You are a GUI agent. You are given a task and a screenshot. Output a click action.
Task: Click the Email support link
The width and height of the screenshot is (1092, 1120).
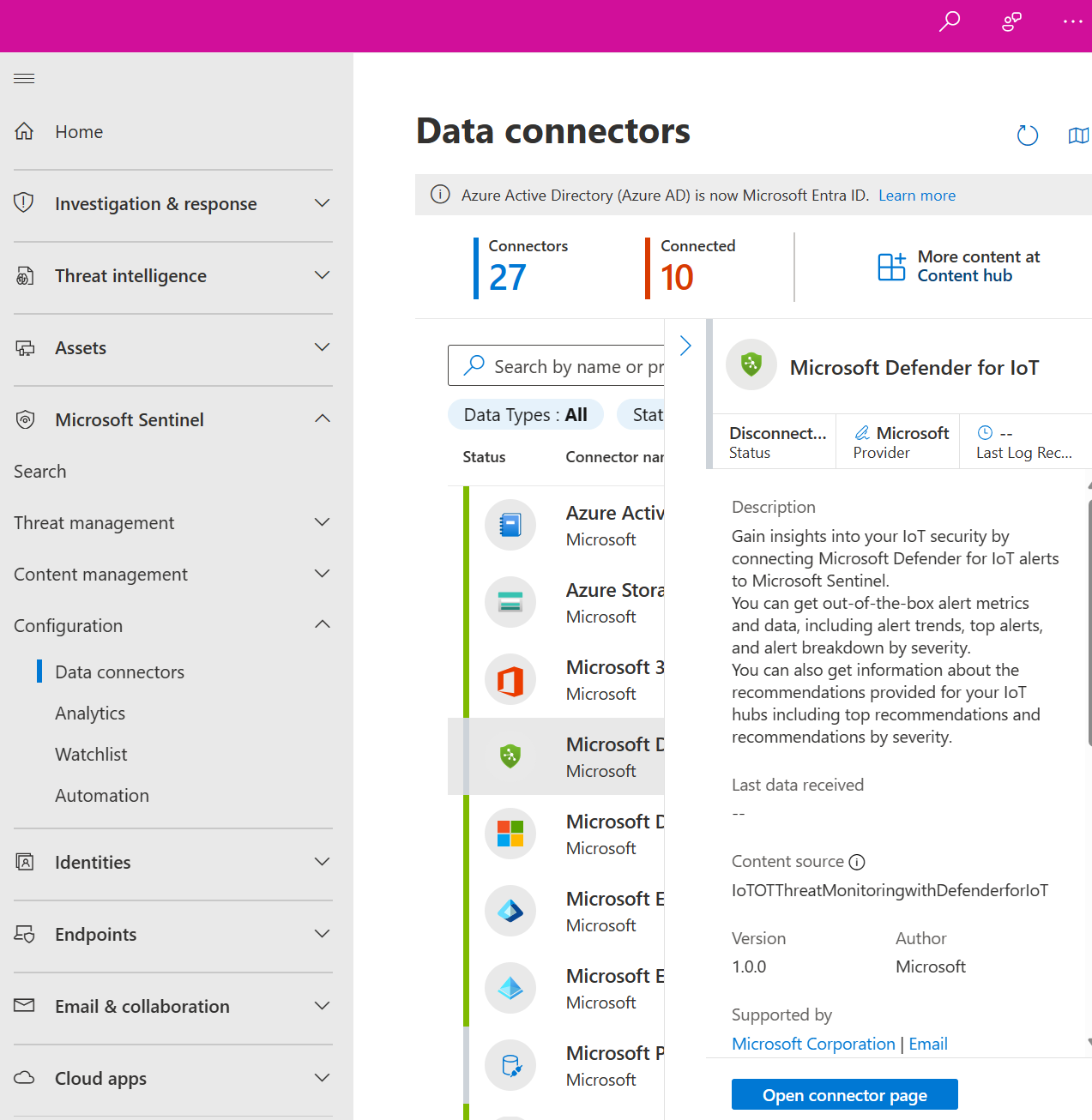click(928, 1044)
